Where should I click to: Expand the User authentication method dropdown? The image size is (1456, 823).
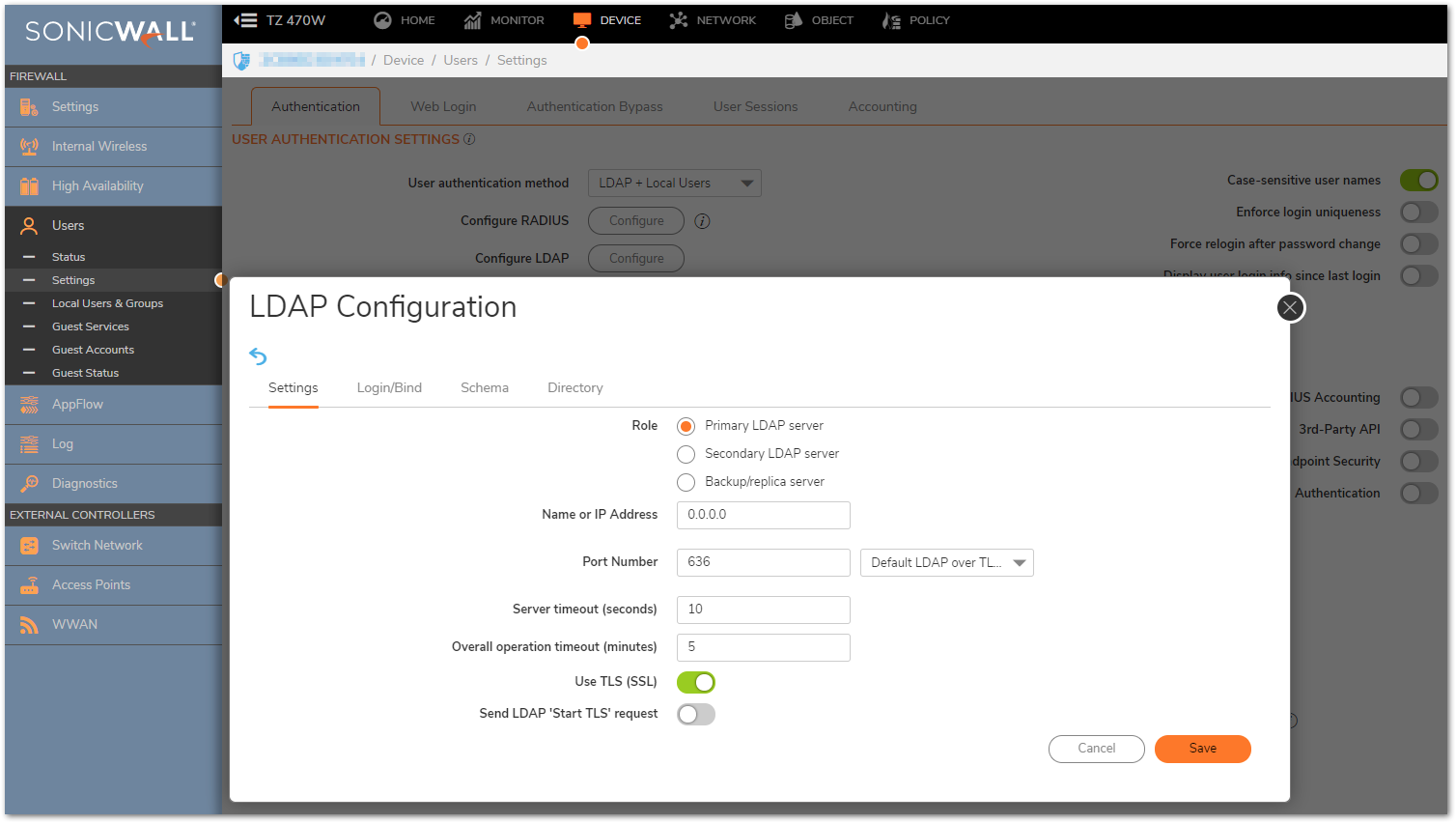point(674,184)
